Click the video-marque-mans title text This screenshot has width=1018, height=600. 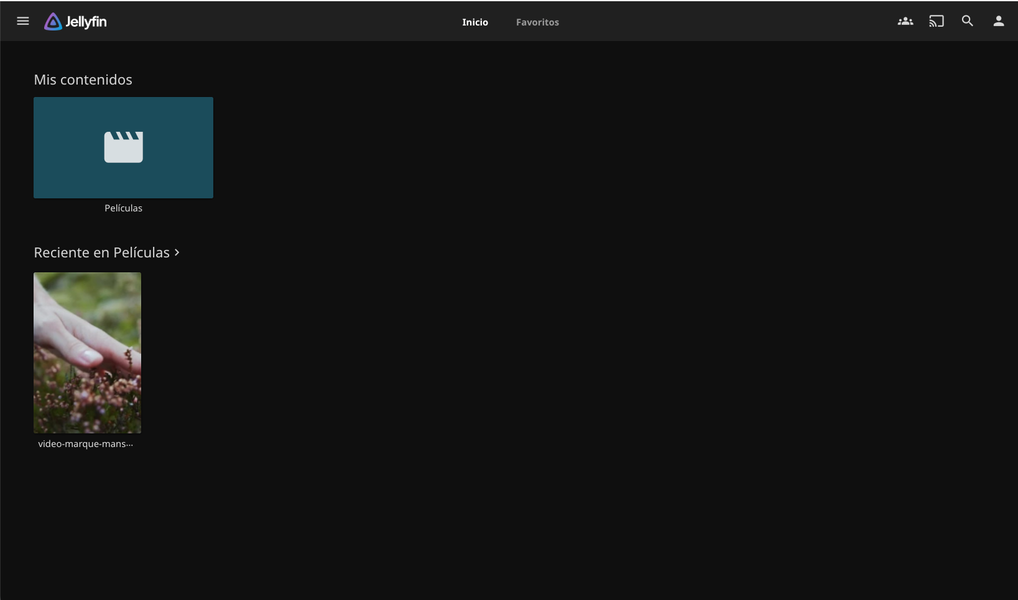click(x=85, y=444)
